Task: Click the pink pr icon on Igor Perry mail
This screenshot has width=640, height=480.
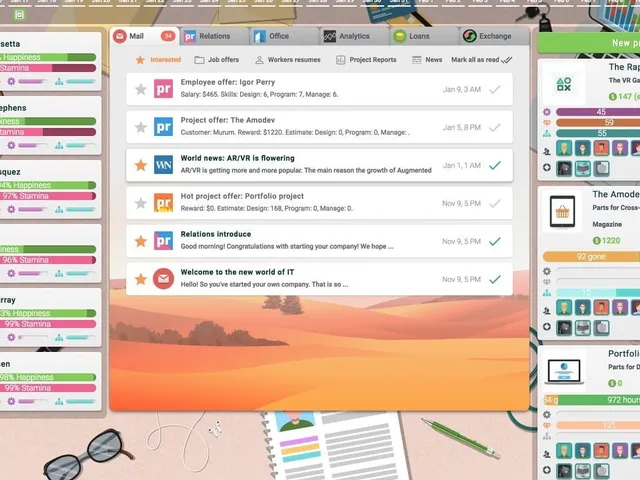Action: point(163,89)
